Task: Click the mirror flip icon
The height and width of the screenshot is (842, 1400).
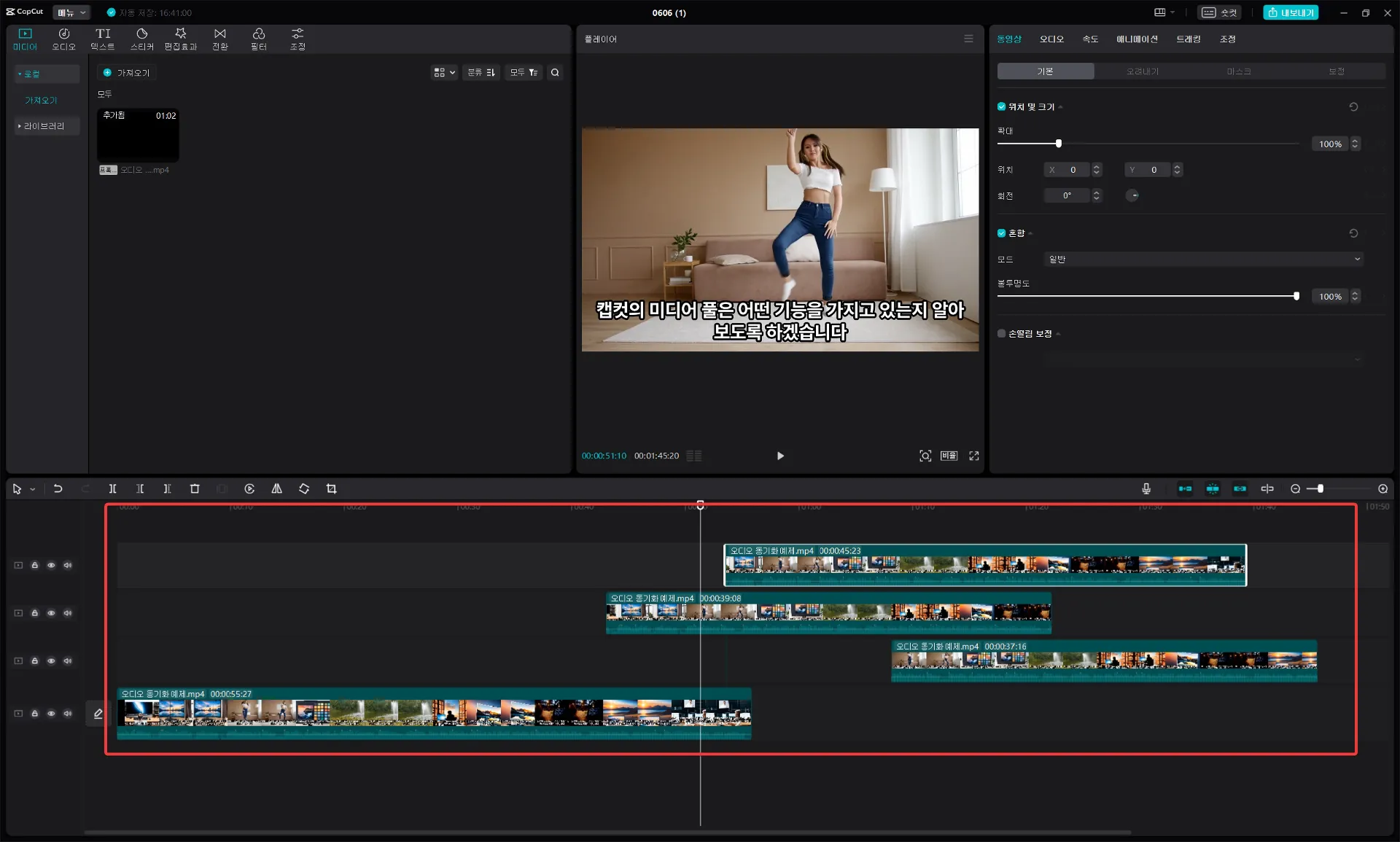Action: pyautogui.click(x=276, y=488)
